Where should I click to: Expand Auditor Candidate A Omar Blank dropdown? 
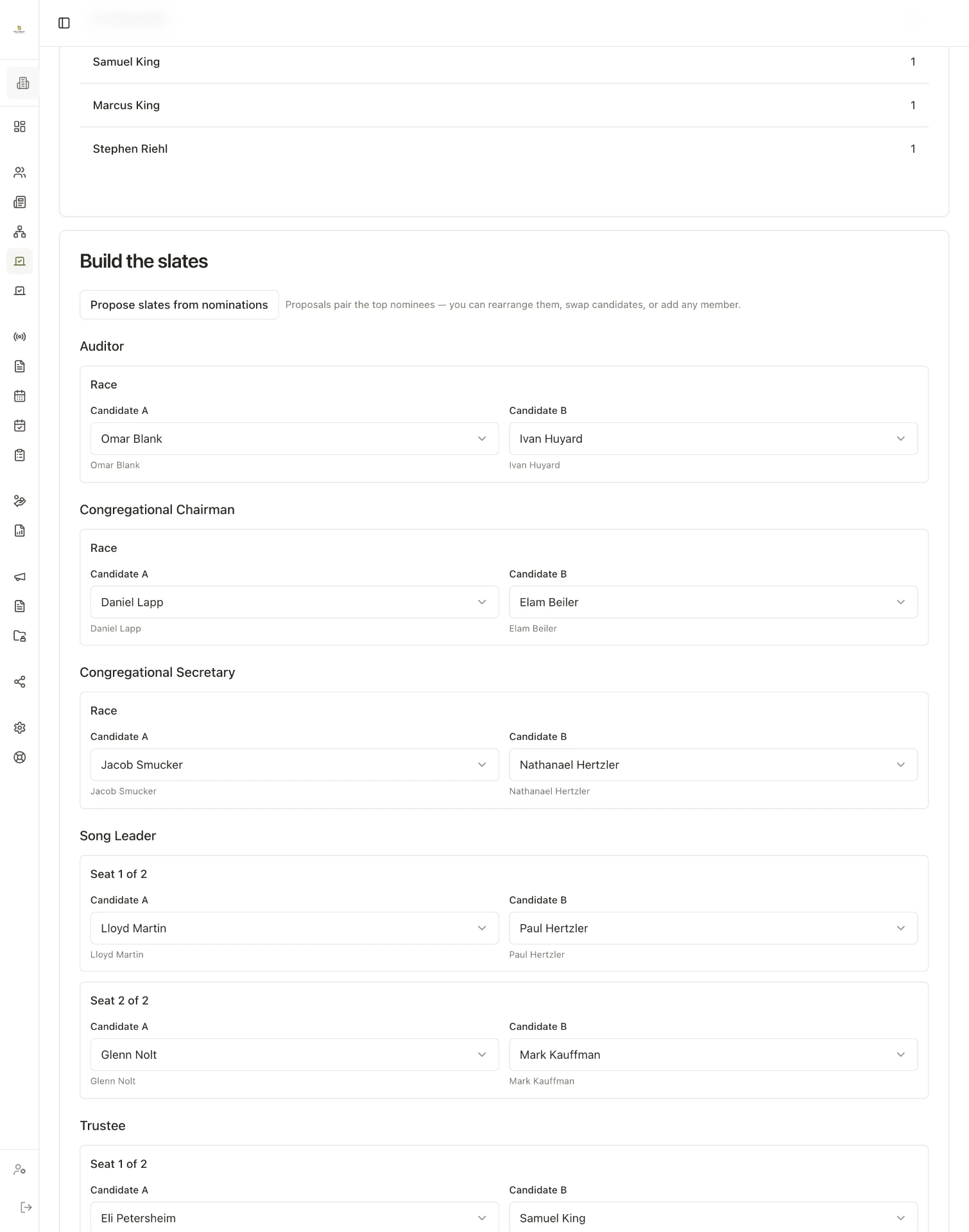pyautogui.click(x=295, y=439)
